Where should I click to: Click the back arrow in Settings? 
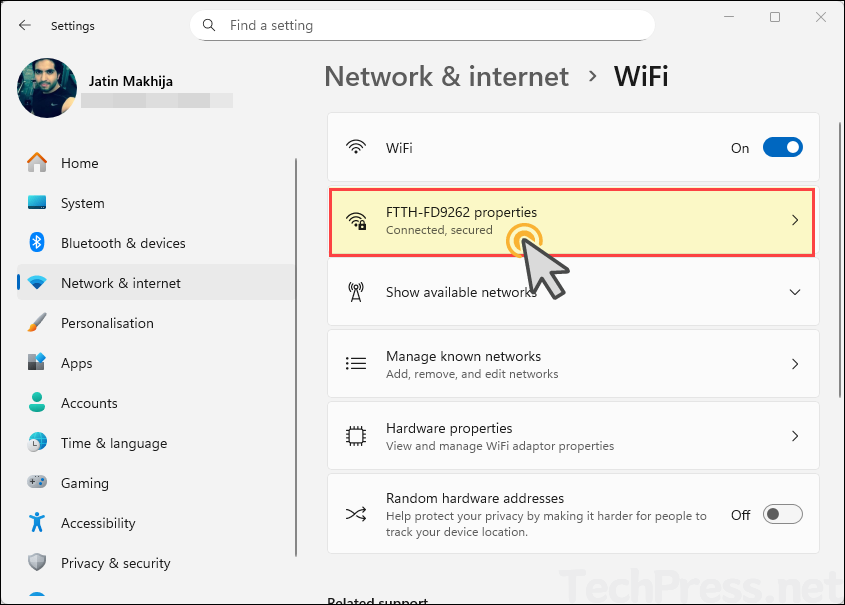(25, 25)
